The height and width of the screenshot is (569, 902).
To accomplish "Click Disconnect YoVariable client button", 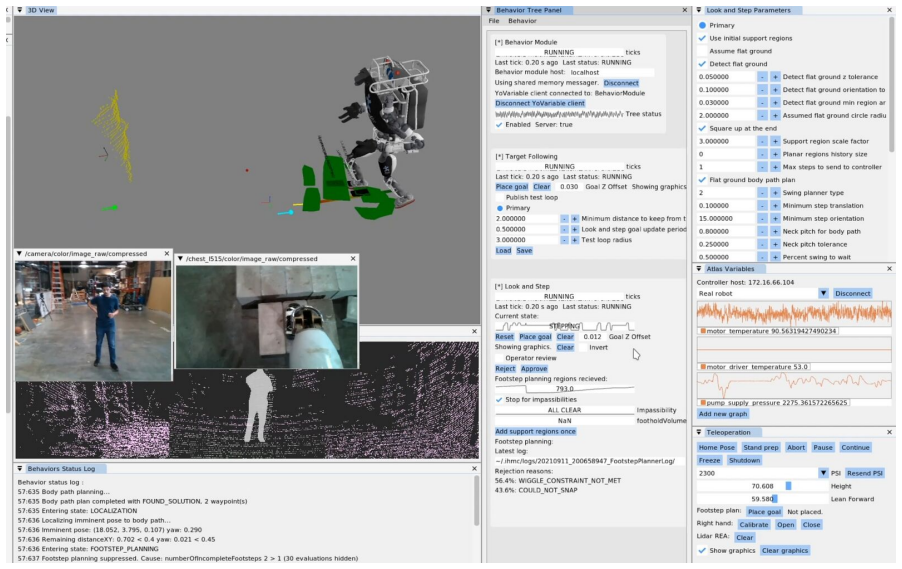I will [x=540, y=104].
